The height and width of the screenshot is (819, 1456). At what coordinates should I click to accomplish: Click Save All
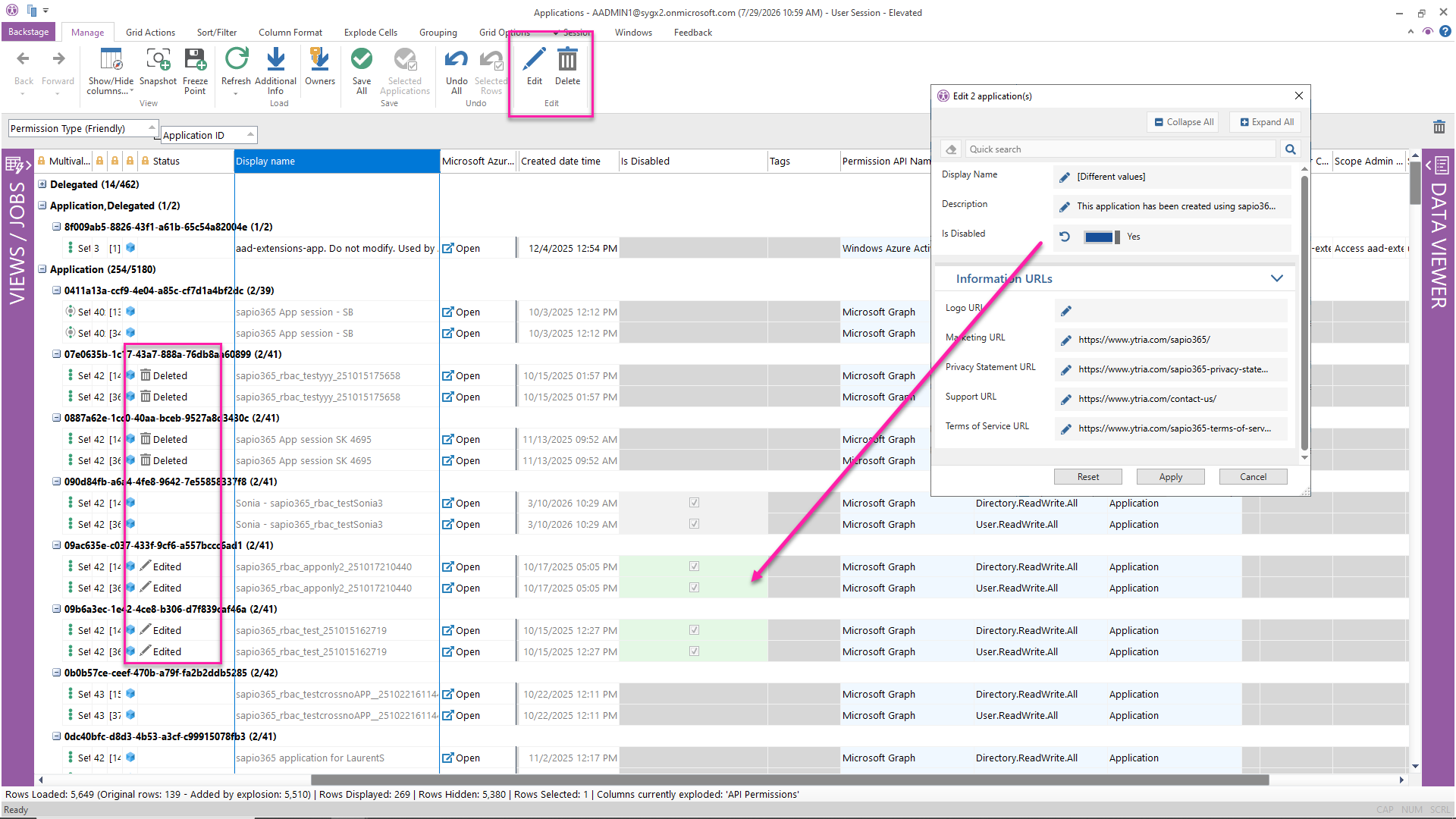point(362,71)
